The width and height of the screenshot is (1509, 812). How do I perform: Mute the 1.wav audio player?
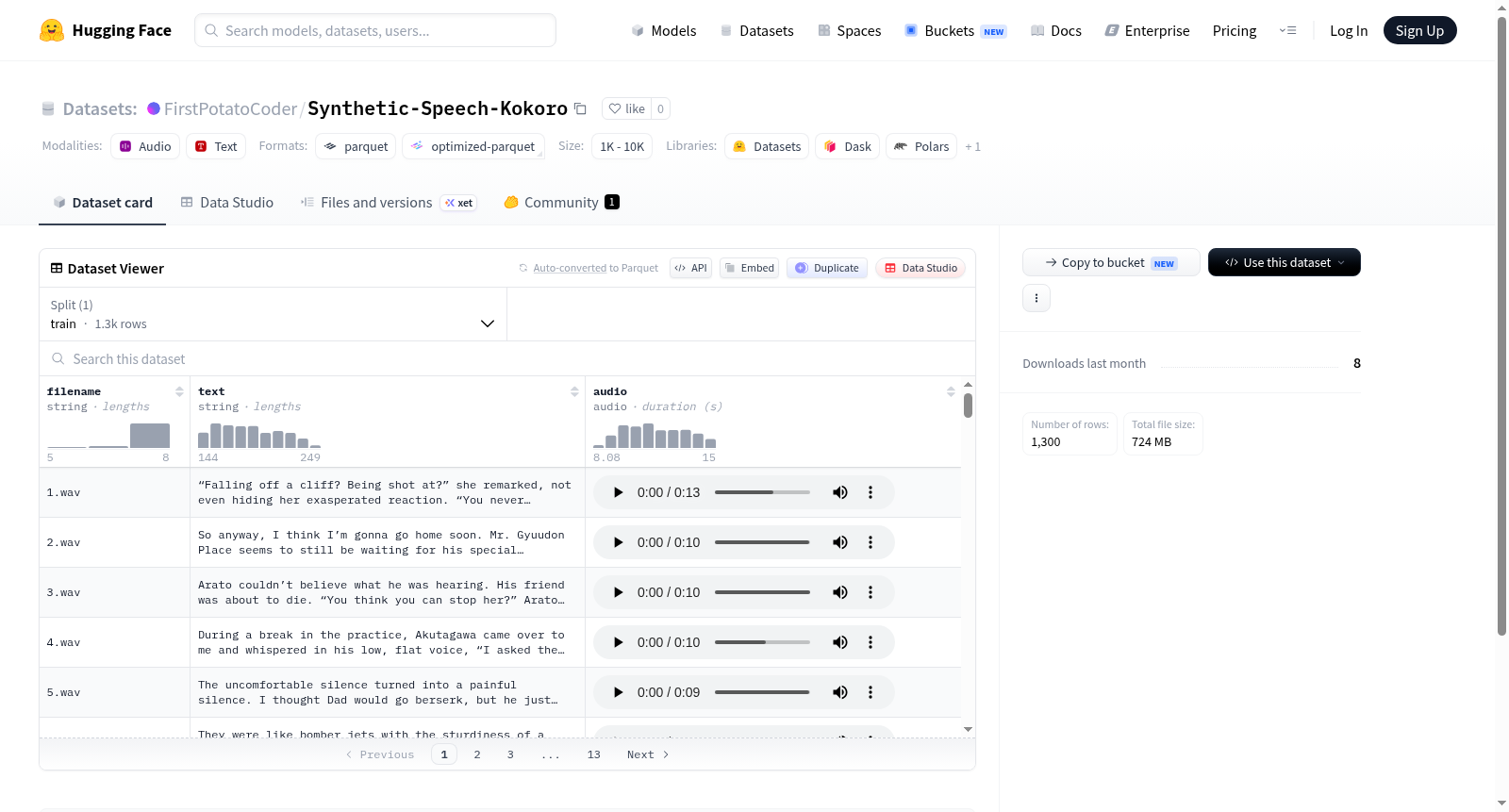tap(839, 492)
